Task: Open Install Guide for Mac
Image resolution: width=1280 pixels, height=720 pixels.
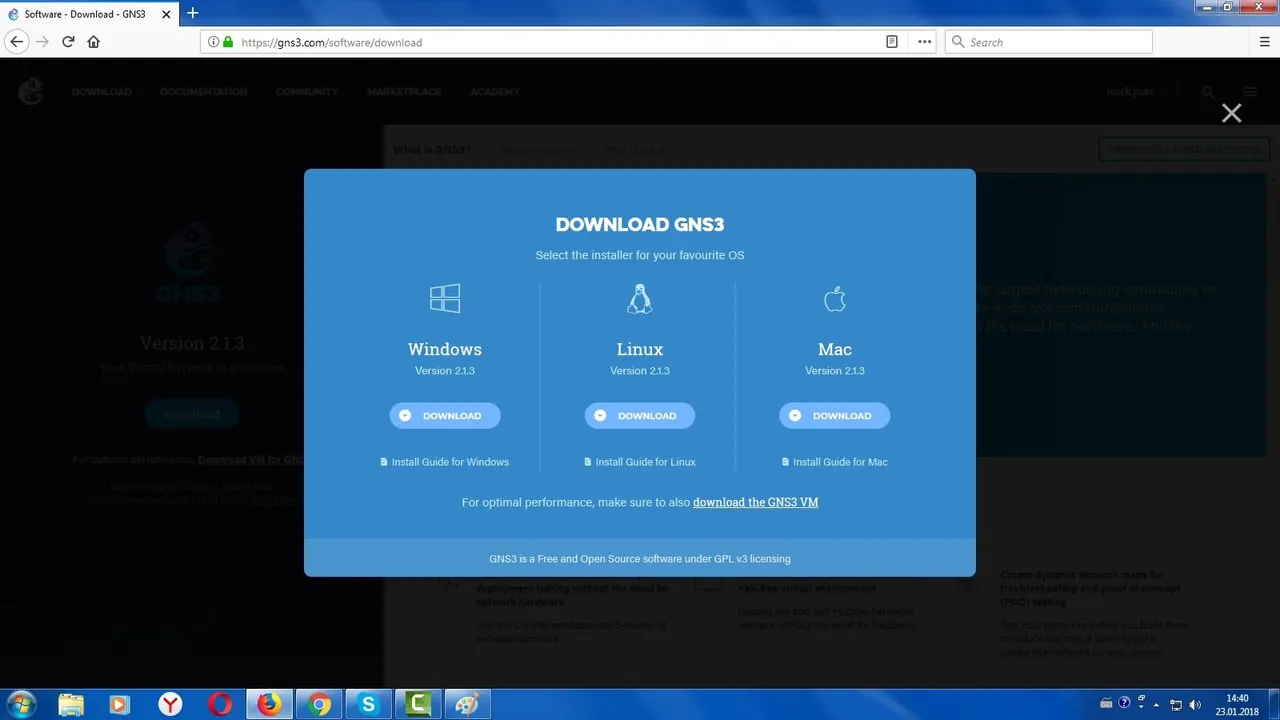Action: tap(835, 462)
